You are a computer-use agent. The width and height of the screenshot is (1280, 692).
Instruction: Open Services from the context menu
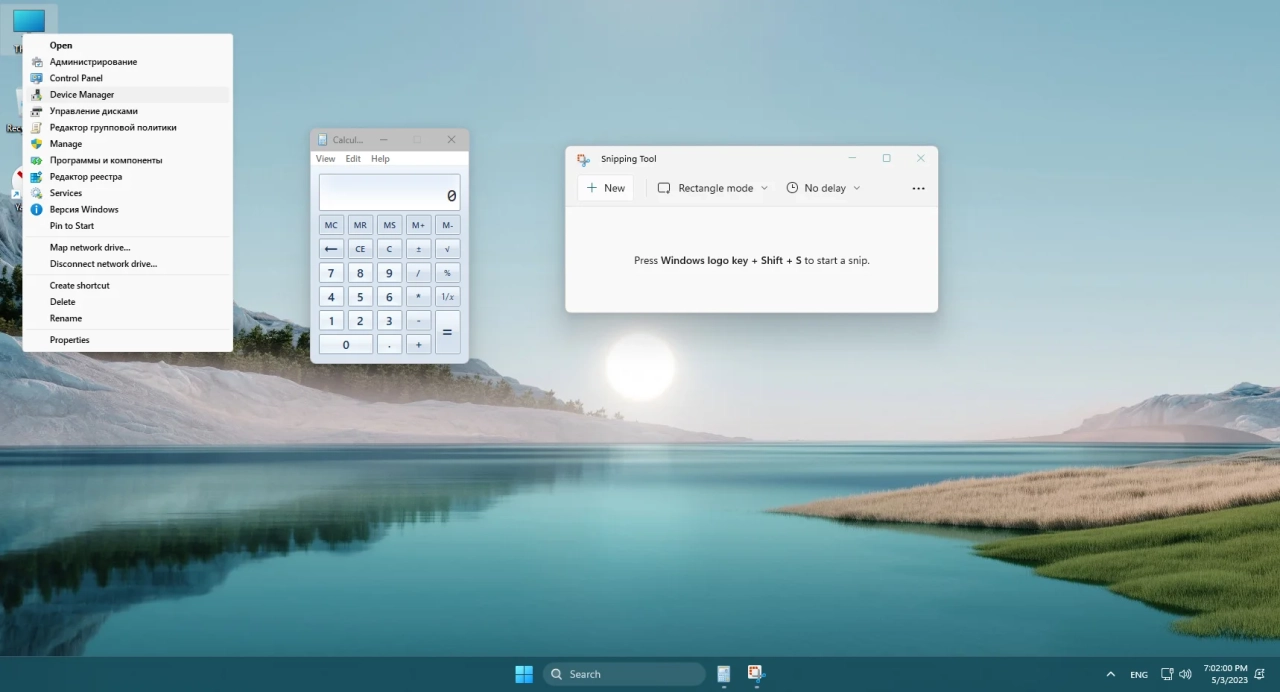[x=128, y=193]
